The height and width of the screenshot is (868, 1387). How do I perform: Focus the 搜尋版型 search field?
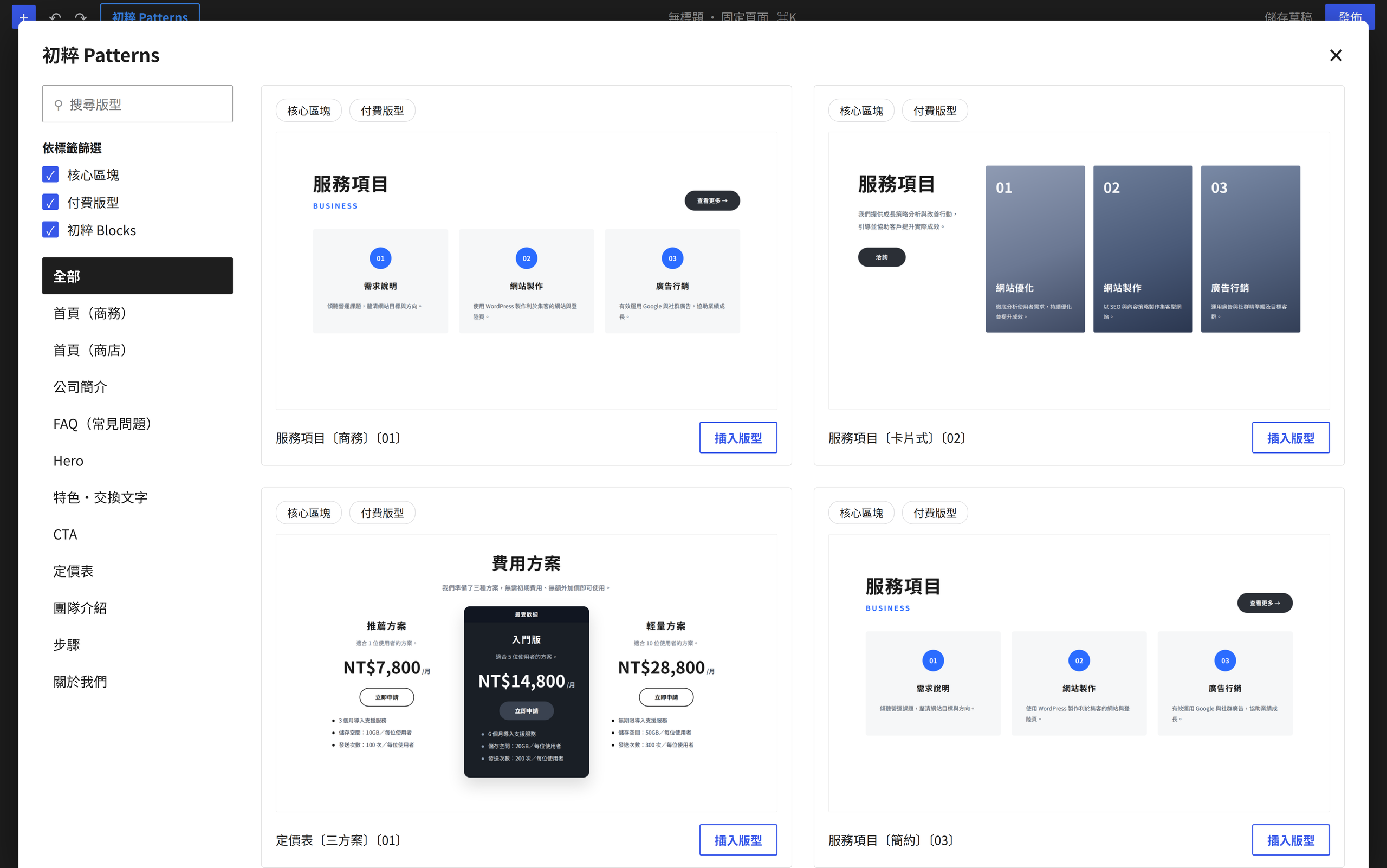[138, 104]
